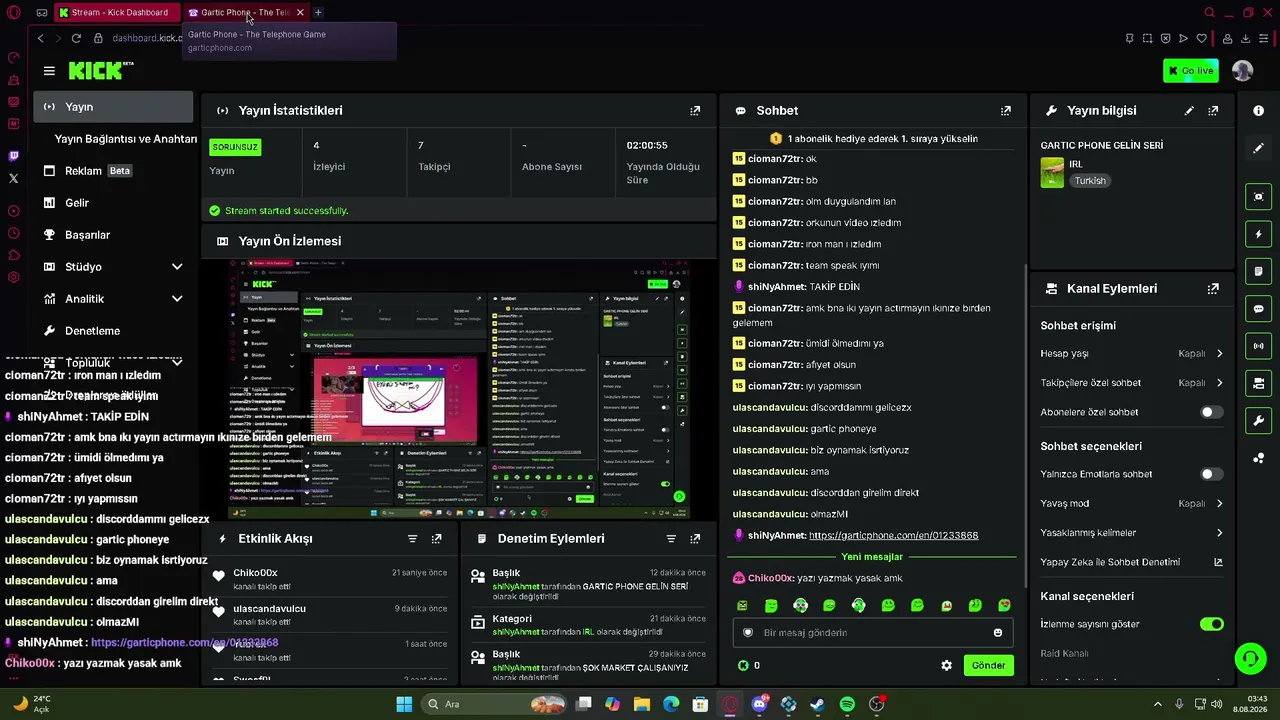
Task: Reload the dashboard page
Action: coord(76,38)
